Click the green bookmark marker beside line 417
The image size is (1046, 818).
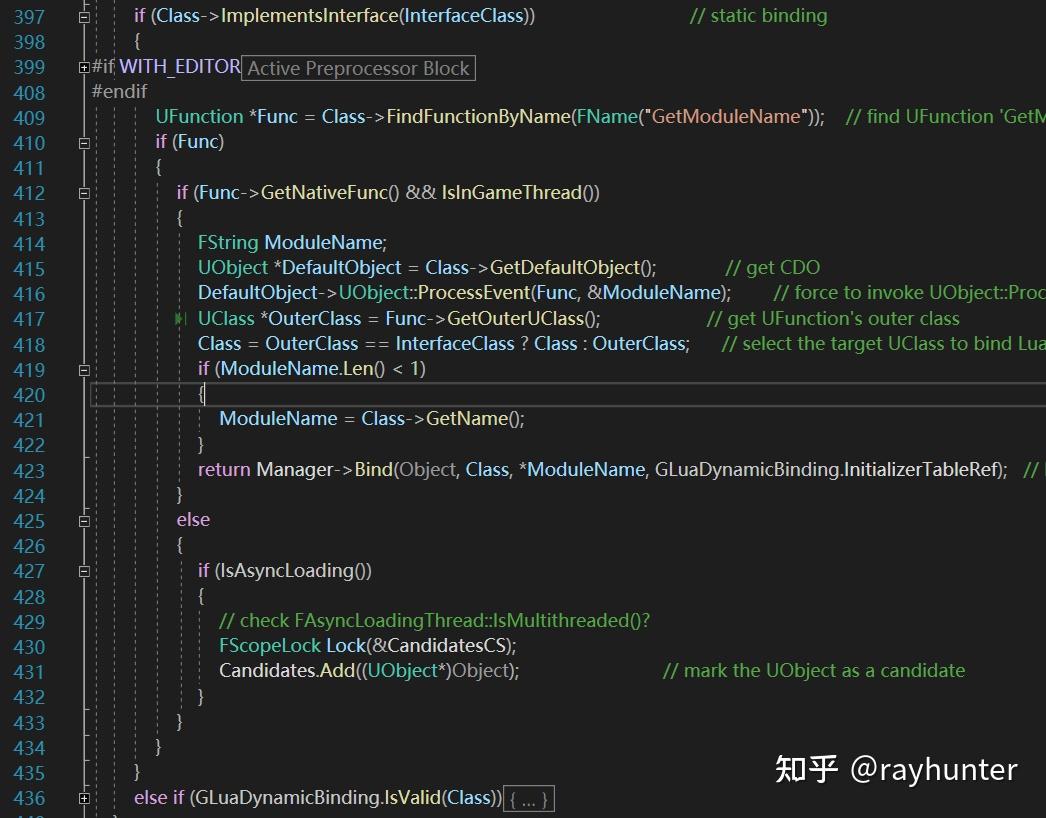181,318
